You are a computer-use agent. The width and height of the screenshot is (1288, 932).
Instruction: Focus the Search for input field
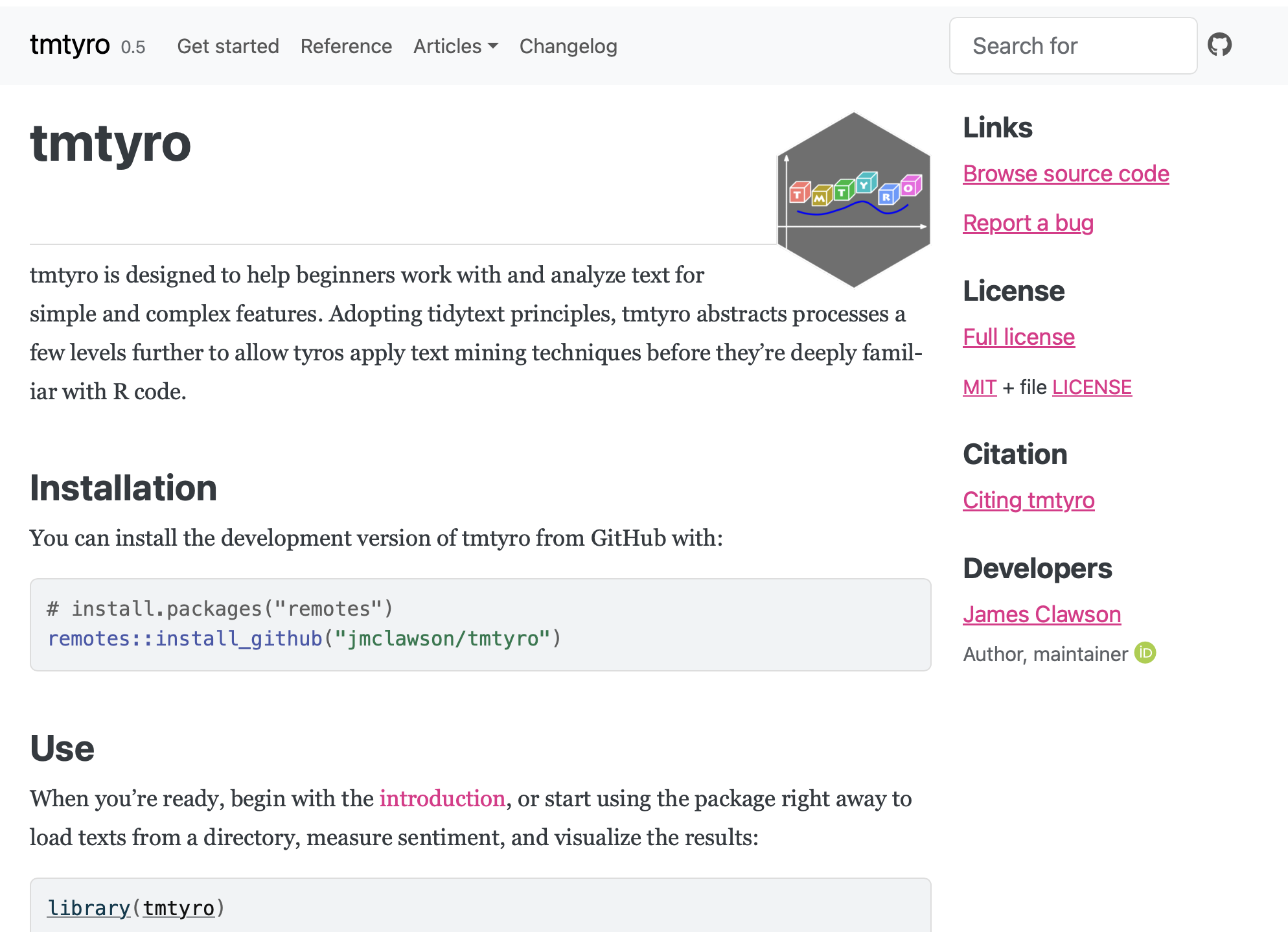(1072, 46)
